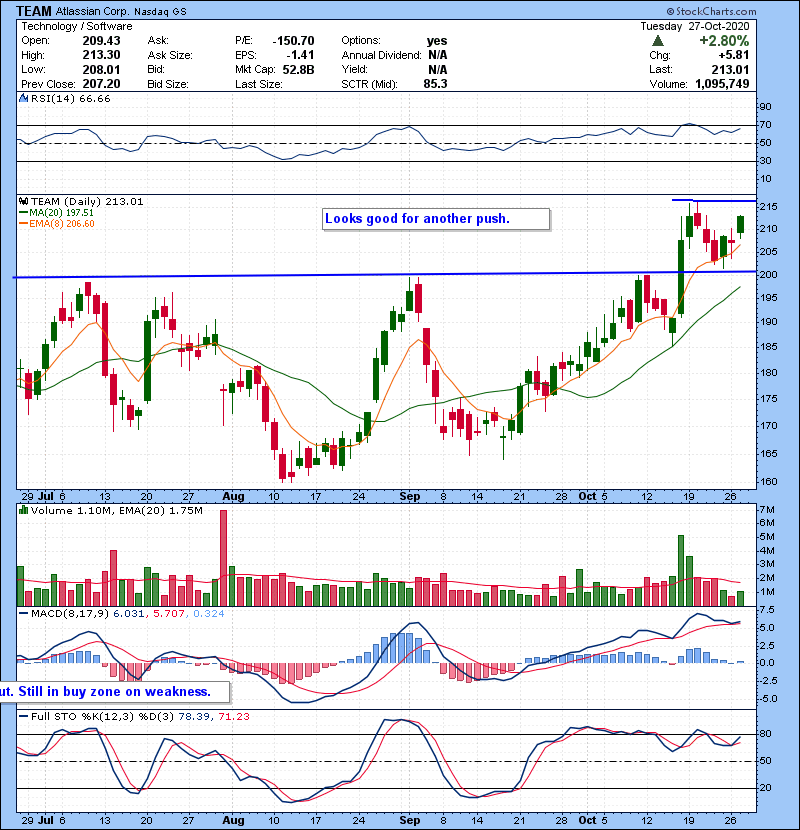Image resolution: width=800 pixels, height=830 pixels.
Task: Click the green up-triangle beside +2.80%
Action: coord(658,41)
